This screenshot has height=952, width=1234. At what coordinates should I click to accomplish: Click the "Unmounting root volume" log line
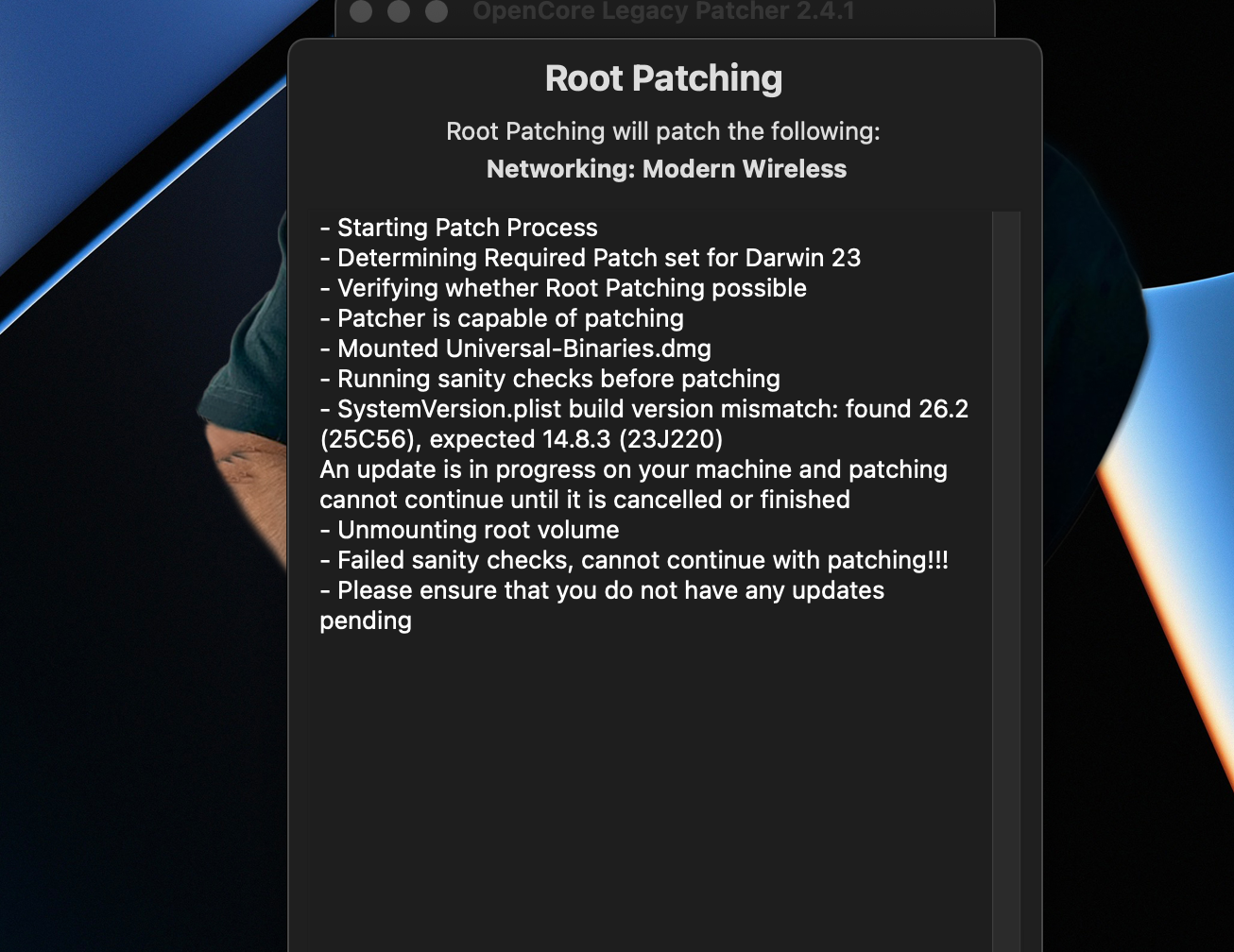click(x=470, y=530)
